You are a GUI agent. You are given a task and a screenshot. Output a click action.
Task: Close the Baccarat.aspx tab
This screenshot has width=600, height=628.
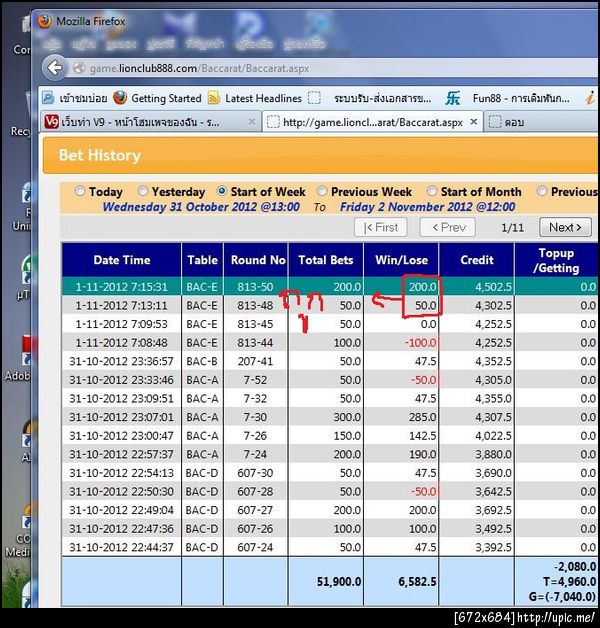point(474,121)
